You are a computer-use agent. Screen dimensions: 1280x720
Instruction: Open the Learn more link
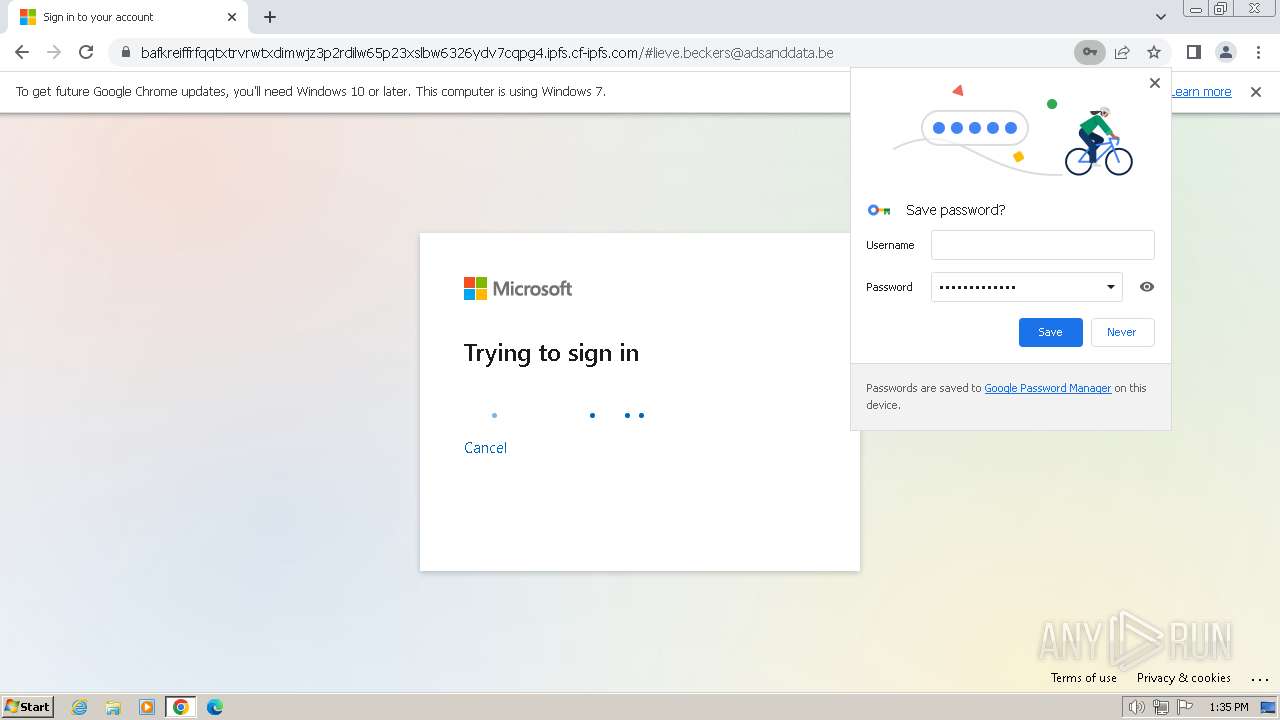1201,91
